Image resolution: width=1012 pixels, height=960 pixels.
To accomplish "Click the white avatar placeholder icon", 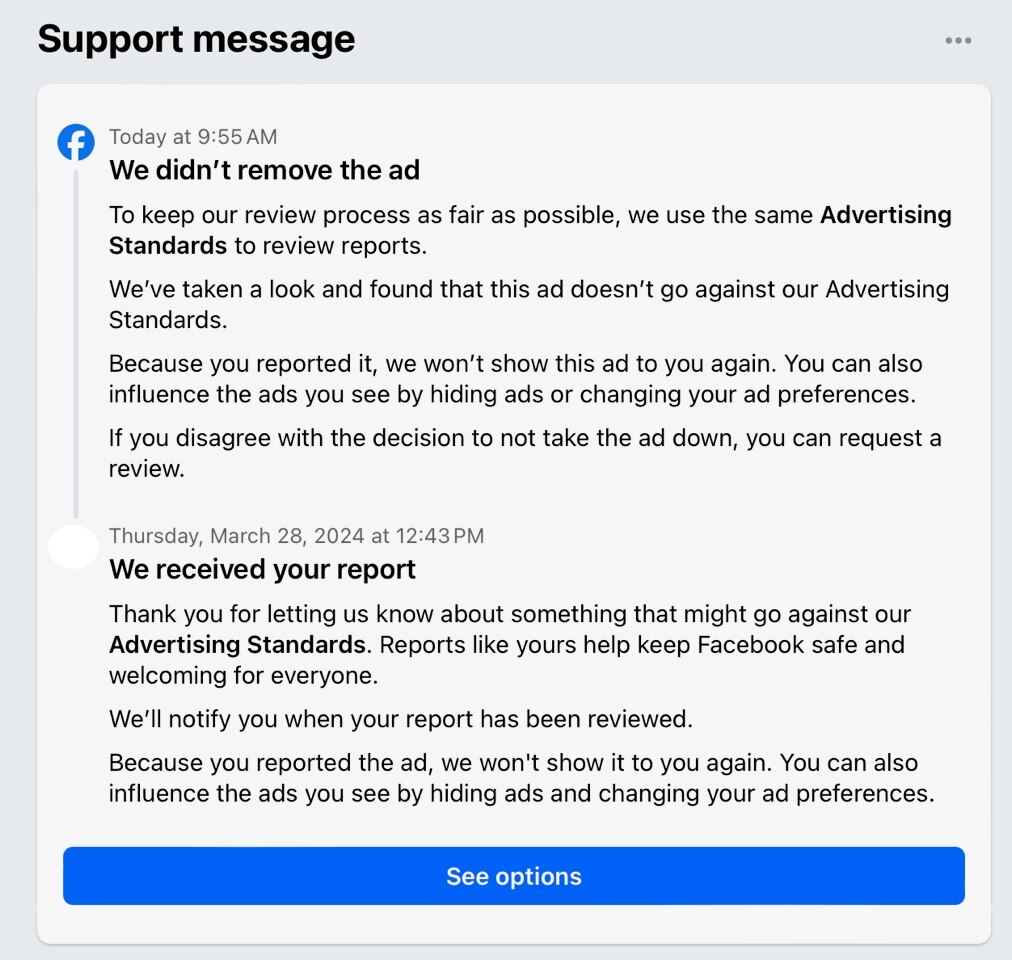I will pos(74,547).
